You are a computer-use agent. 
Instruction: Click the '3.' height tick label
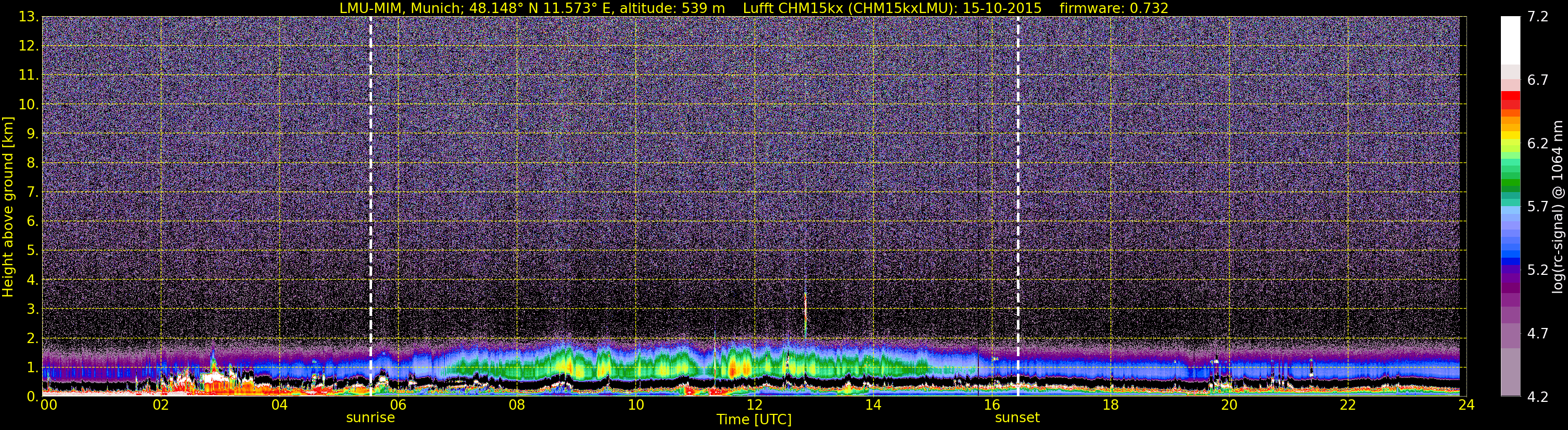pyautogui.click(x=32, y=309)
